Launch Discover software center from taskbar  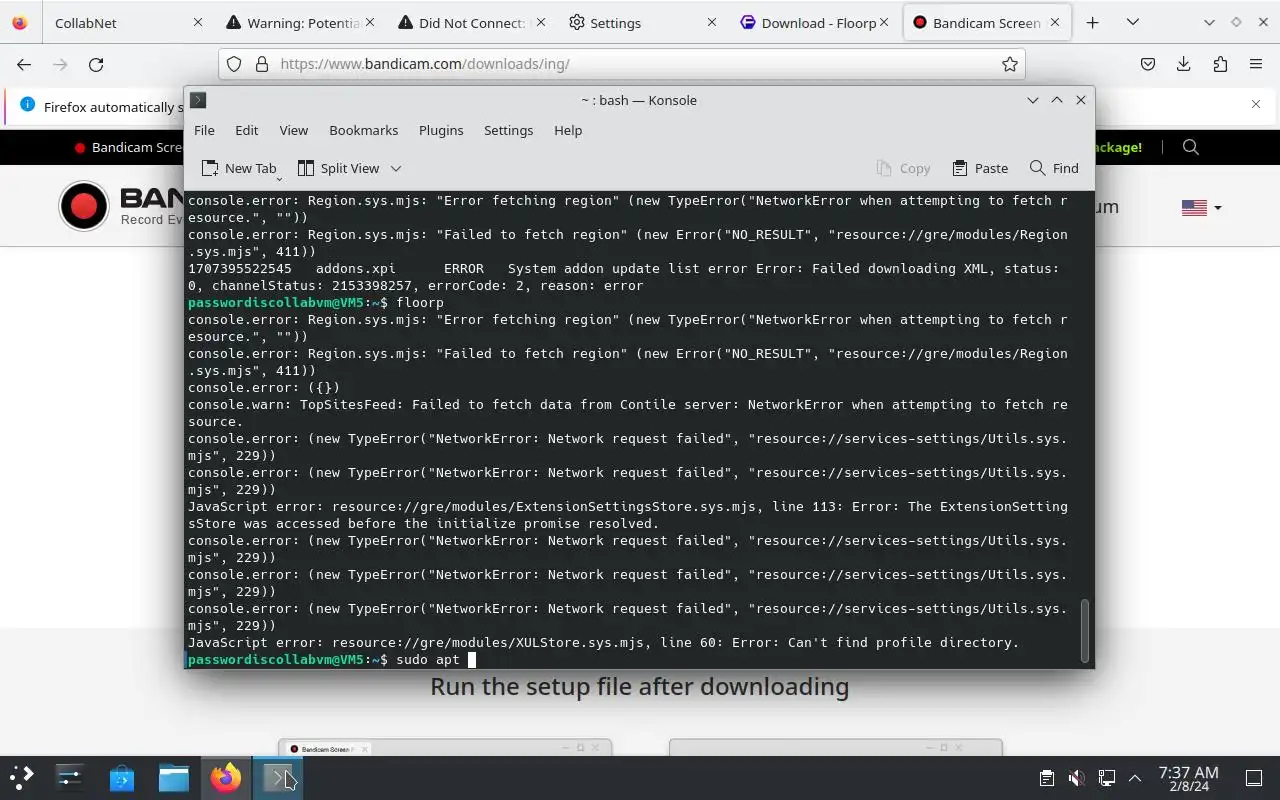tap(122, 778)
